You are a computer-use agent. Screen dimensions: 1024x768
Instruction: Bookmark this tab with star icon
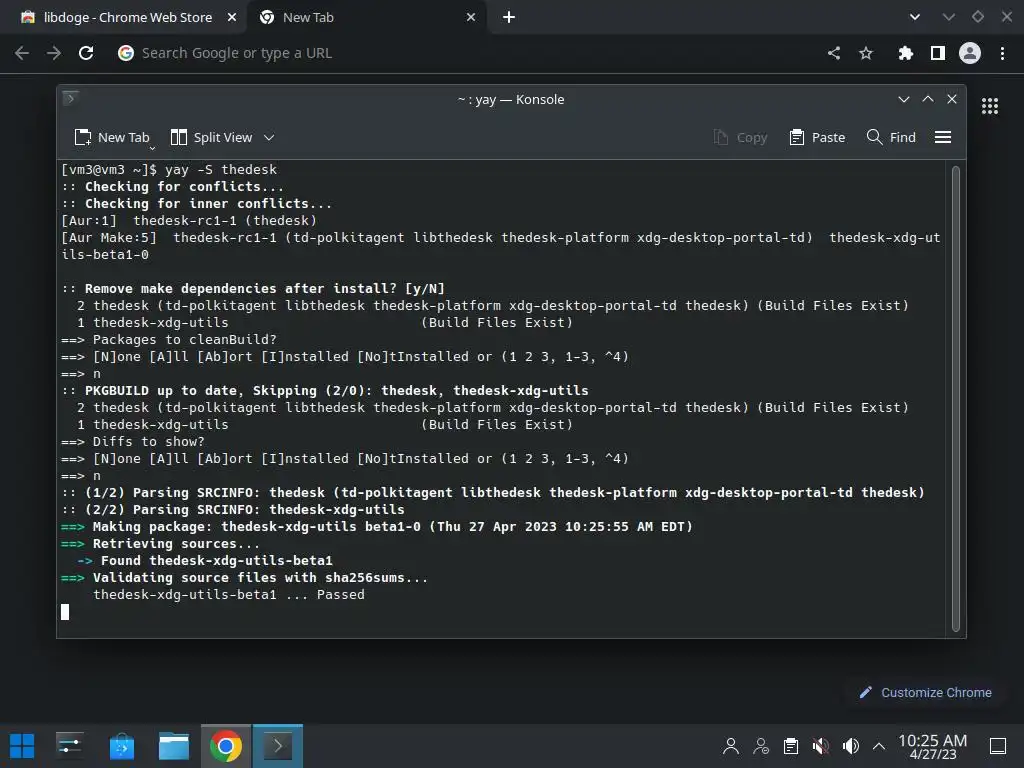(x=866, y=53)
